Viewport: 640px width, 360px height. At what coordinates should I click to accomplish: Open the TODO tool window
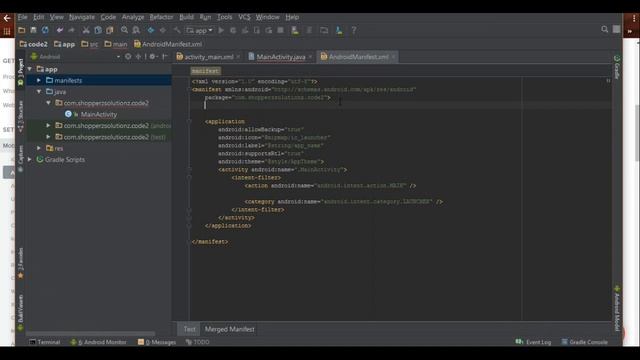(198, 342)
